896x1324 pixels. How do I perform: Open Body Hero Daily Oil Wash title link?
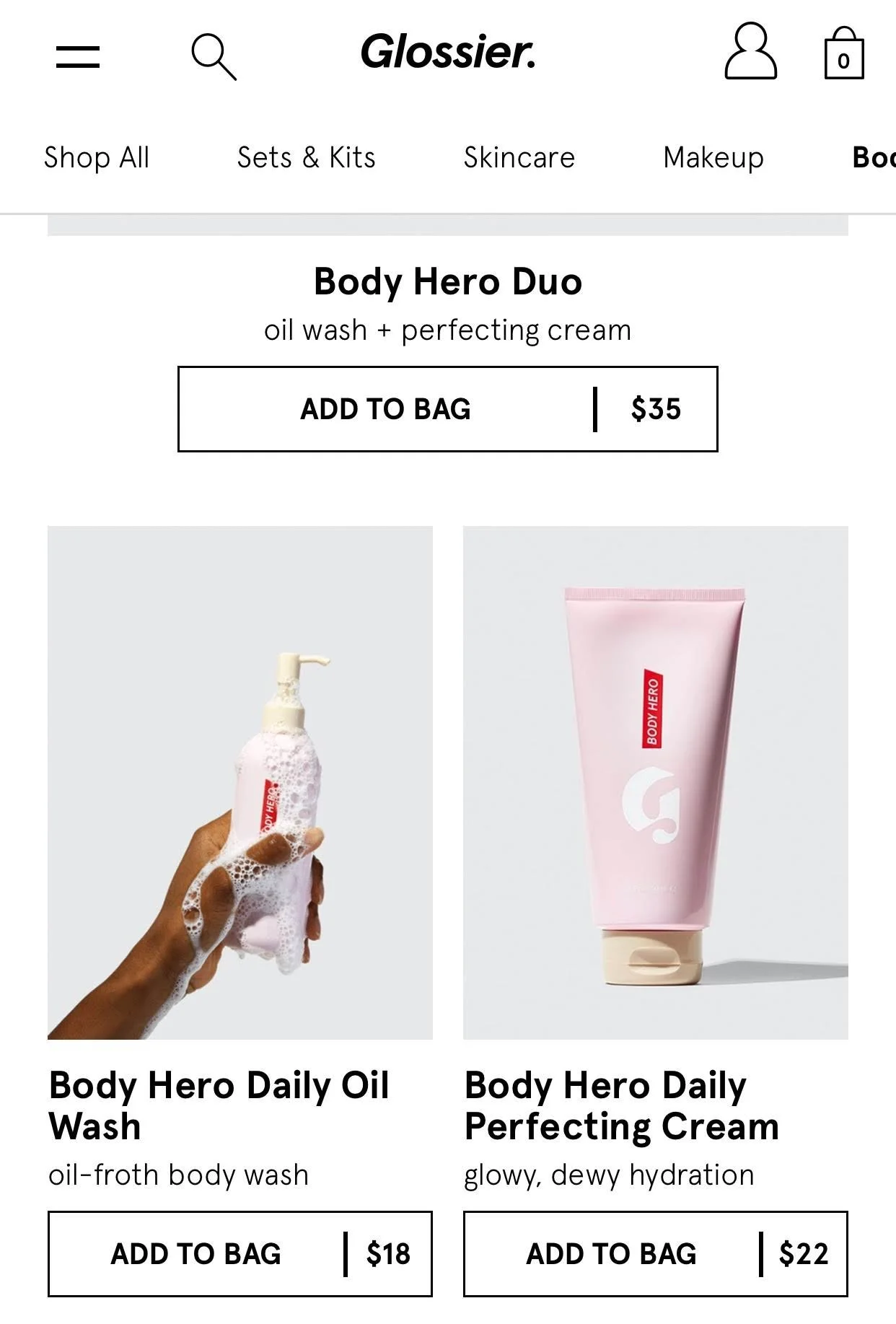pyautogui.click(x=219, y=1105)
